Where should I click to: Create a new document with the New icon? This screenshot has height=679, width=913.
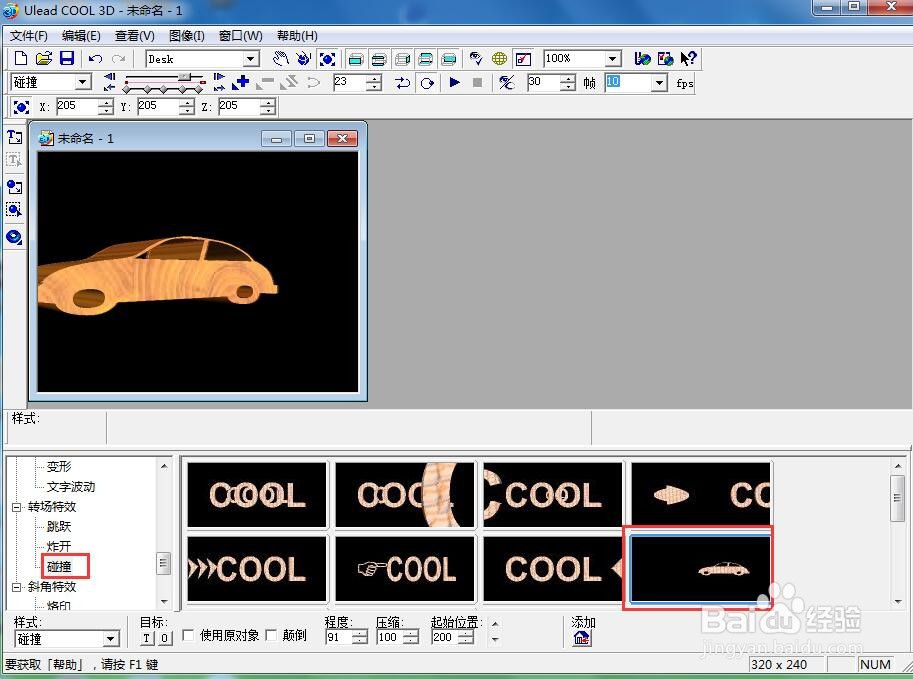(x=20, y=58)
